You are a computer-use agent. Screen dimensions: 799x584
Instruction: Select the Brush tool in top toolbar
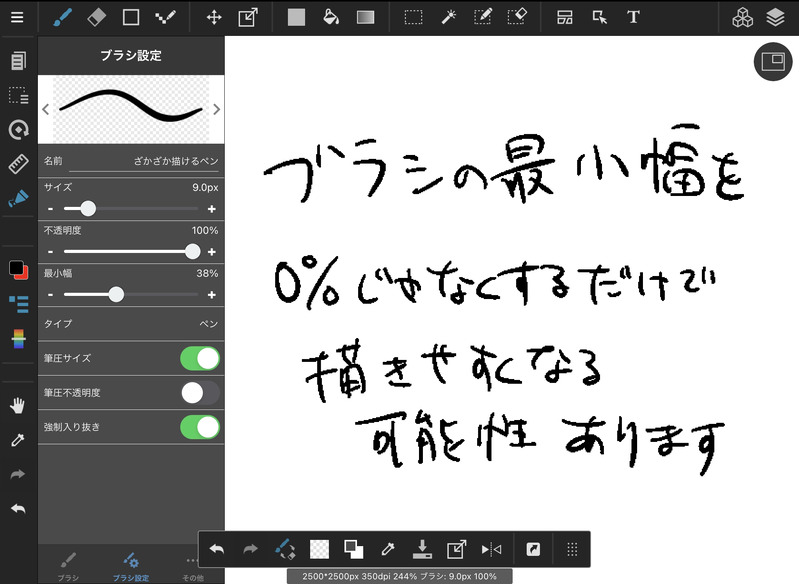click(63, 17)
